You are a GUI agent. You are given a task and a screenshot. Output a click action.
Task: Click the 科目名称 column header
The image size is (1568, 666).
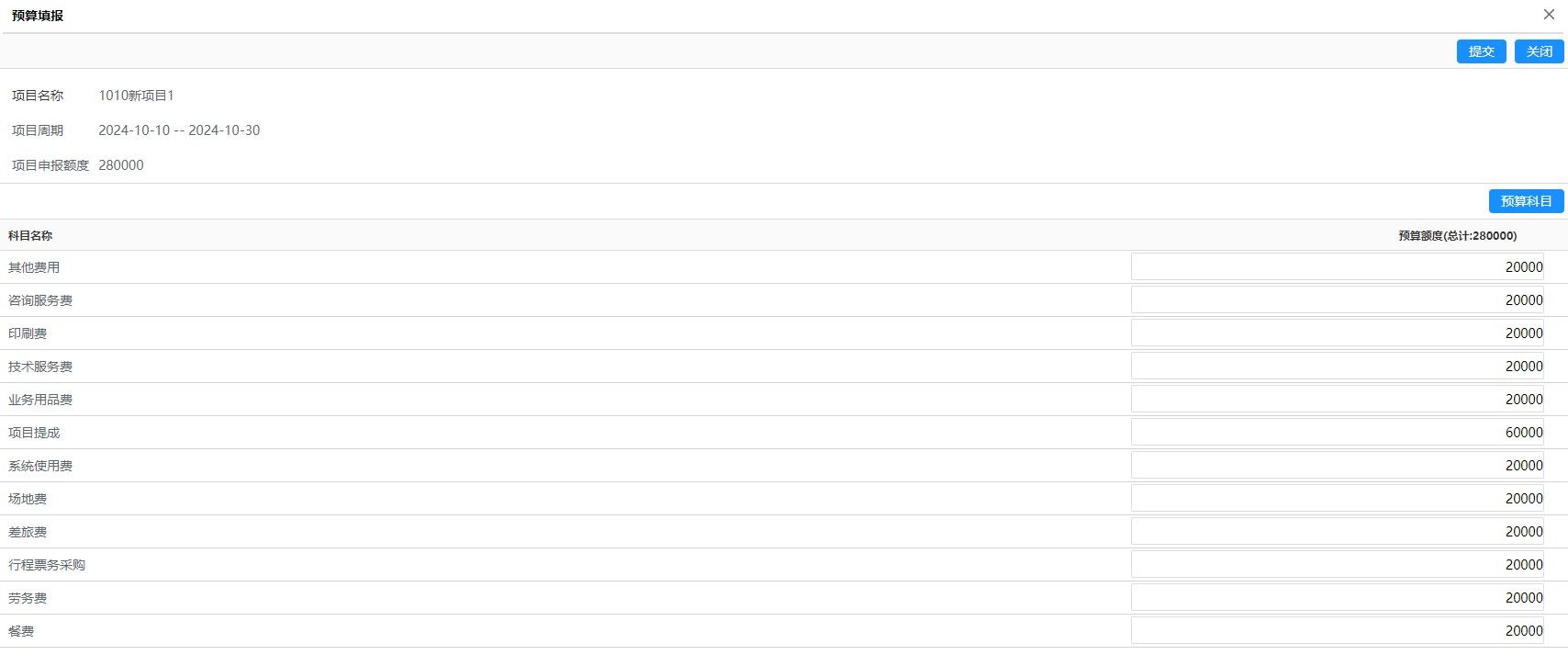point(30,236)
